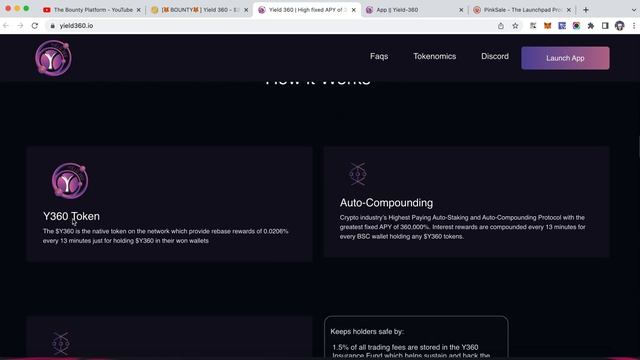
Task: Close the active Yield 360 tab
Action: point(353,10)
